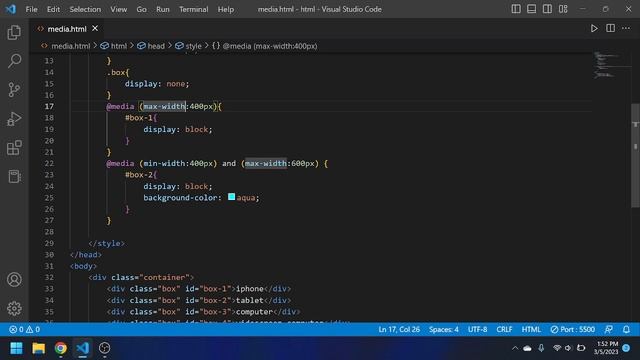The height and width of the screenshot is (360, 640).
Task: Open the Accounts menu icon
Action: pos(14,280)
